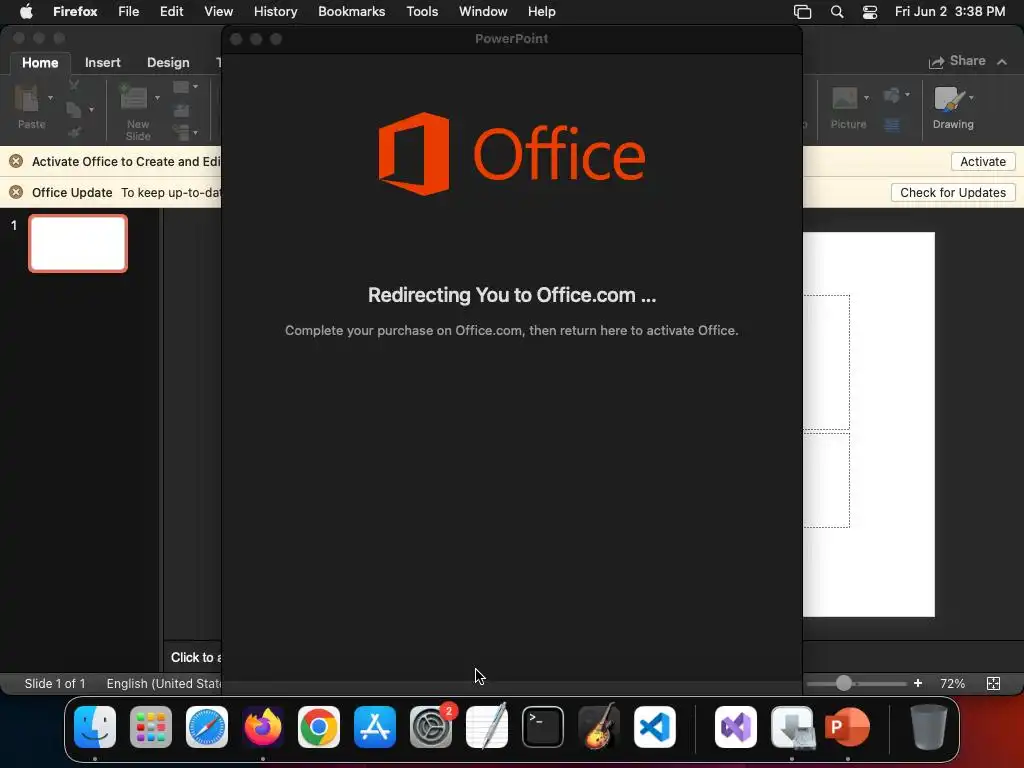This screenshot has height=768, width=1024.
Task: Collapse the ribbon with chevron
Action: point(1002,61)
